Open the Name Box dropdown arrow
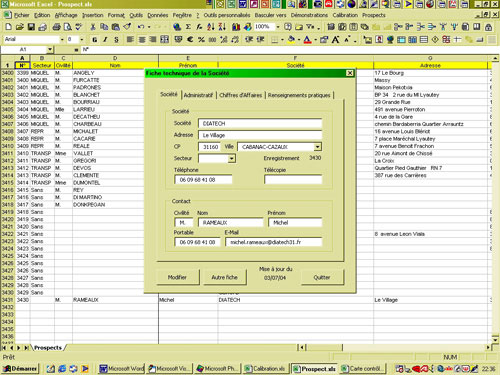This screenshot has width=500, height=375. 50,50
